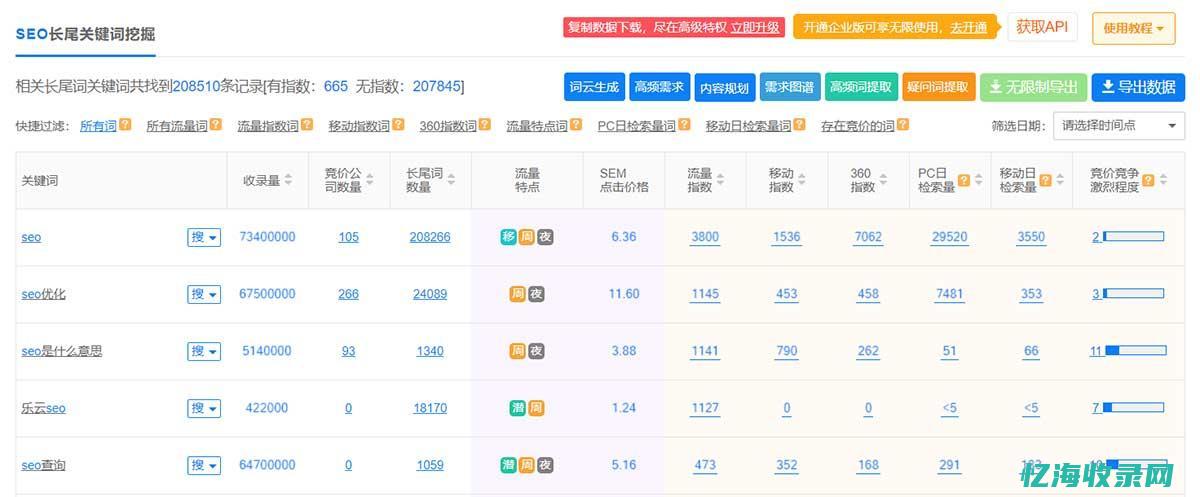This screenshot has height=497, width=1200.
Task: Click help icon next to 360指数词 filter
Action: 485,125
